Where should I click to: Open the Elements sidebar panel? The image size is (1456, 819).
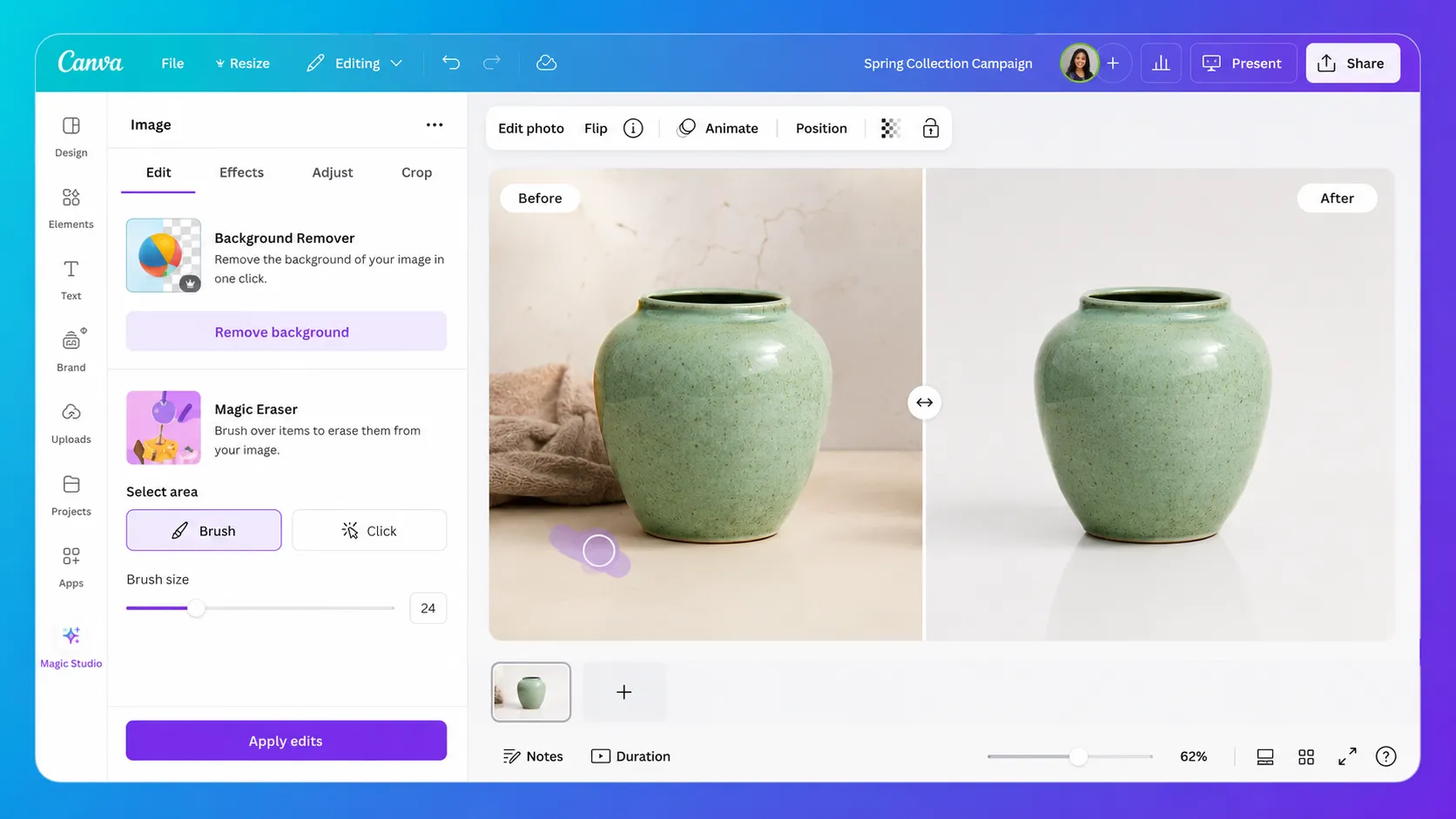[71, 209]
